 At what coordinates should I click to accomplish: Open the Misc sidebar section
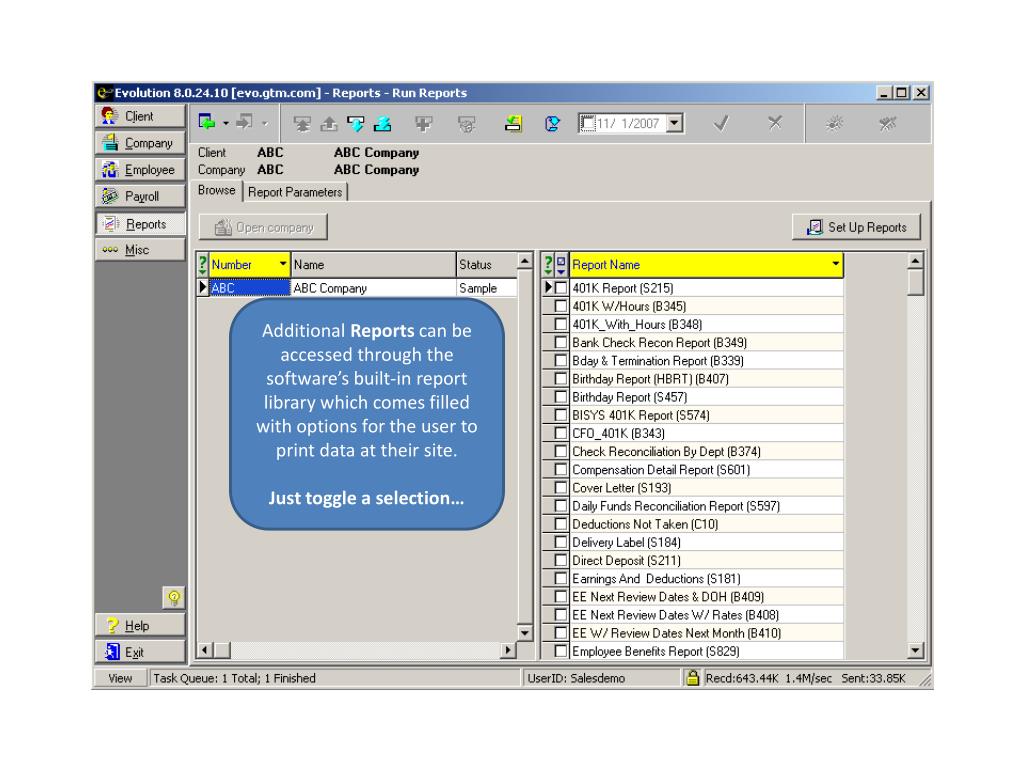click(140, 250)
